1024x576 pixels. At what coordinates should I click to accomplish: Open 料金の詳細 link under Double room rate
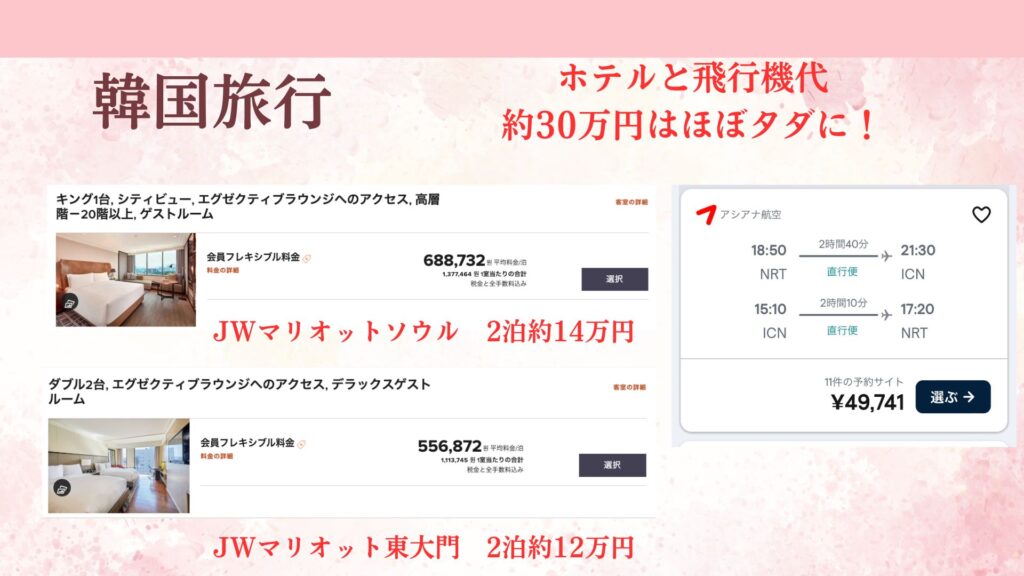tap(217, 456)
